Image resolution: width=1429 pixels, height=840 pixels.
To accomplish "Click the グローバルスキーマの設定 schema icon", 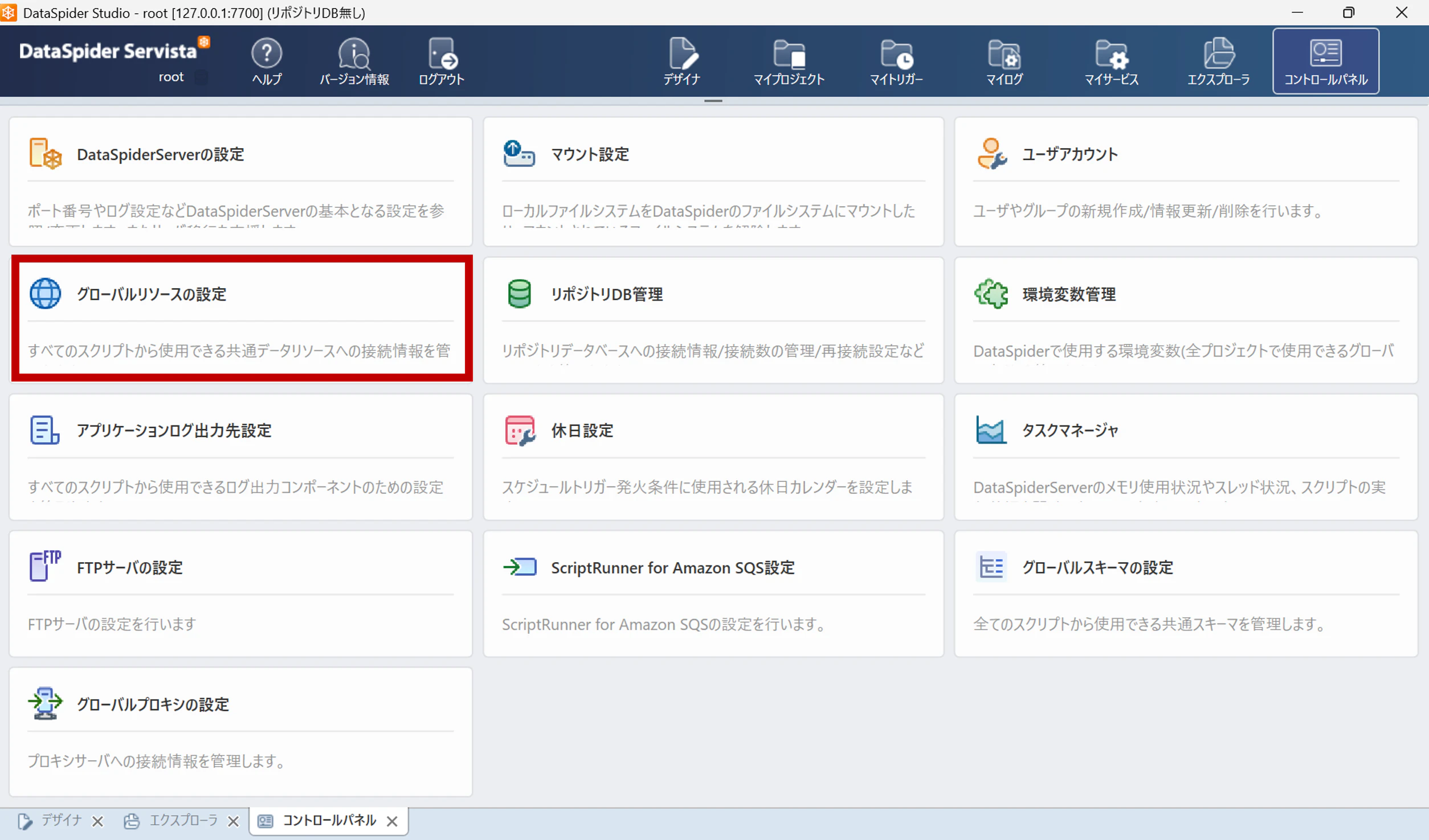I will tap(991, 567).
